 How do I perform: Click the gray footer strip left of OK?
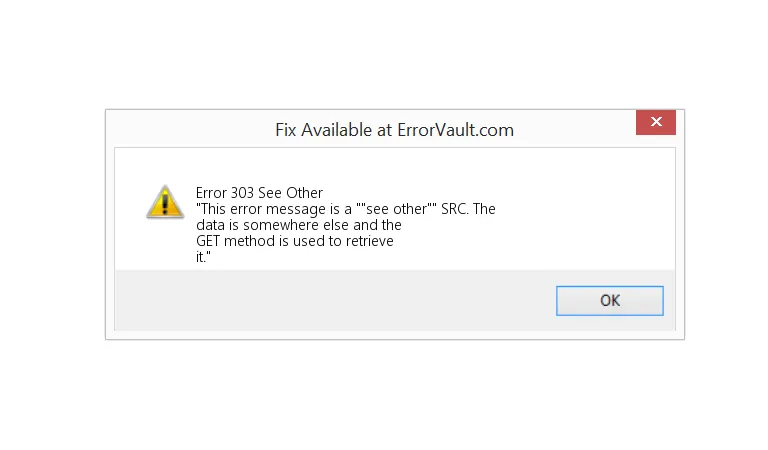click(x=330, y=300)
